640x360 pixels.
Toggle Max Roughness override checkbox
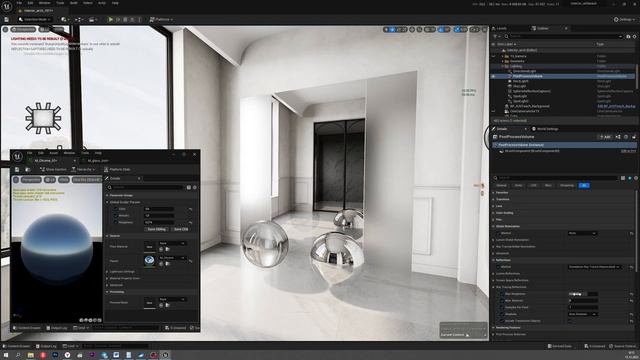[502, 294]
